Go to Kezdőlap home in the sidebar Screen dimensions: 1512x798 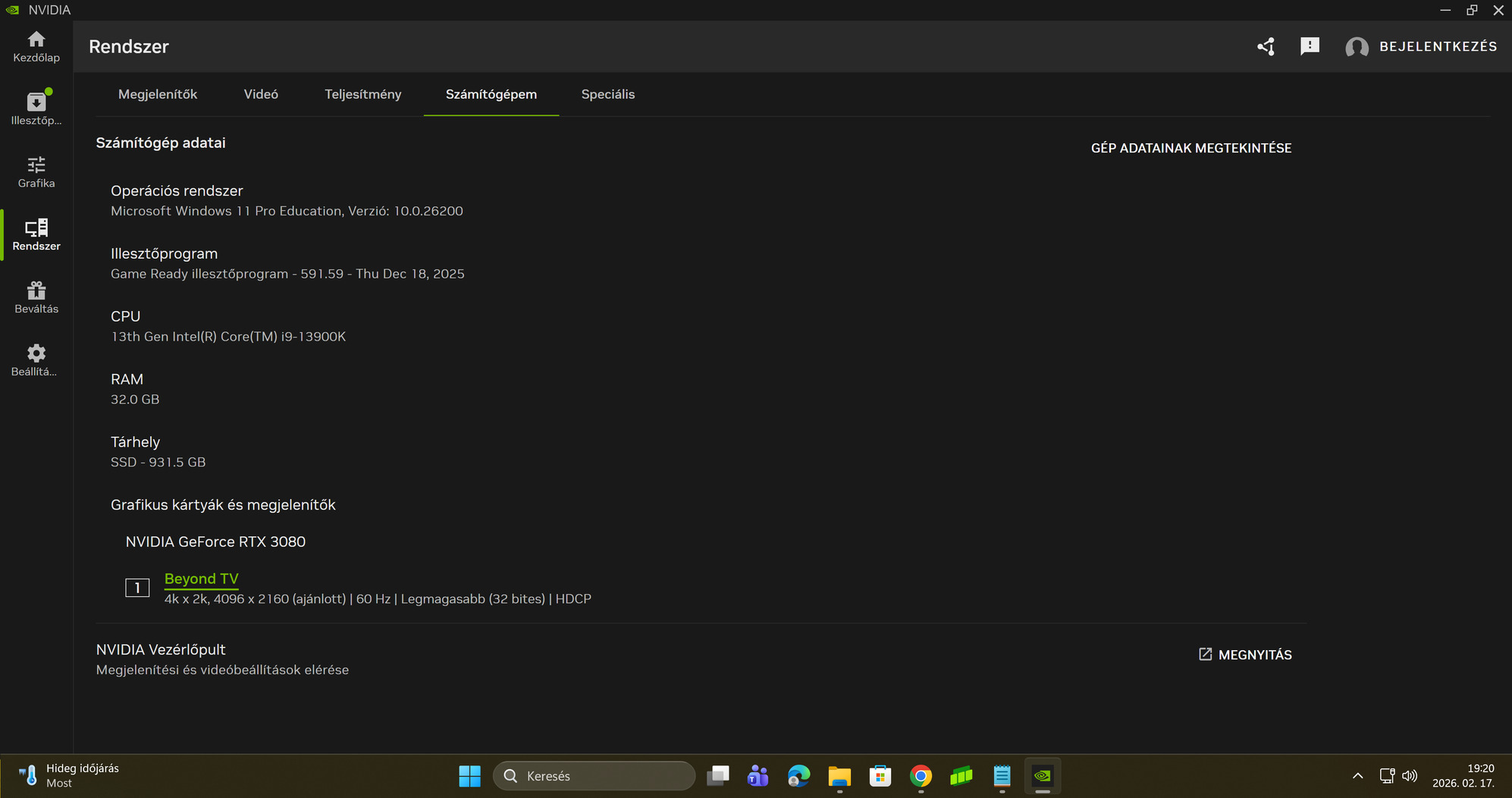tap(36, 47)
